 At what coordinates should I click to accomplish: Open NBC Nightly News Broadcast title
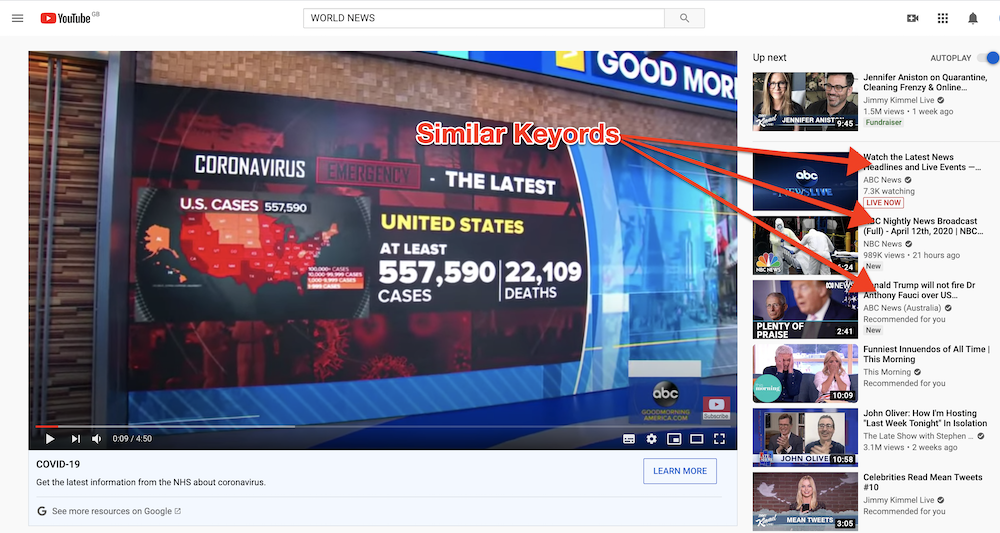click(x=923, y=226)
